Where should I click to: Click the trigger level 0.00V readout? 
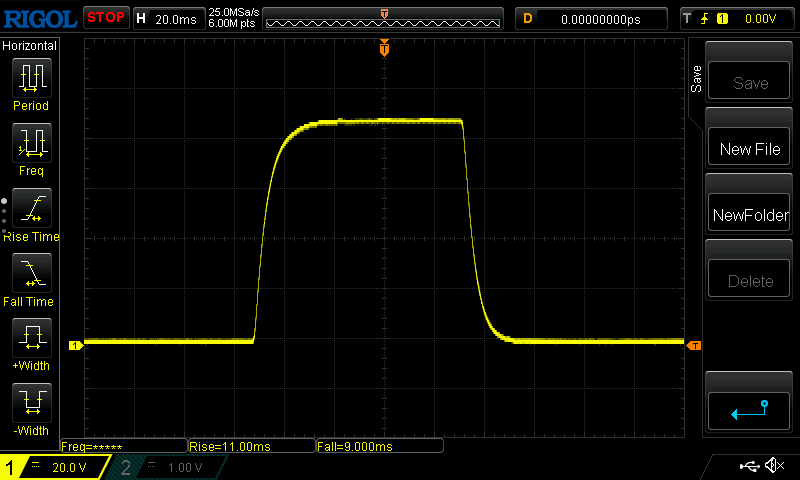point(760,19)
